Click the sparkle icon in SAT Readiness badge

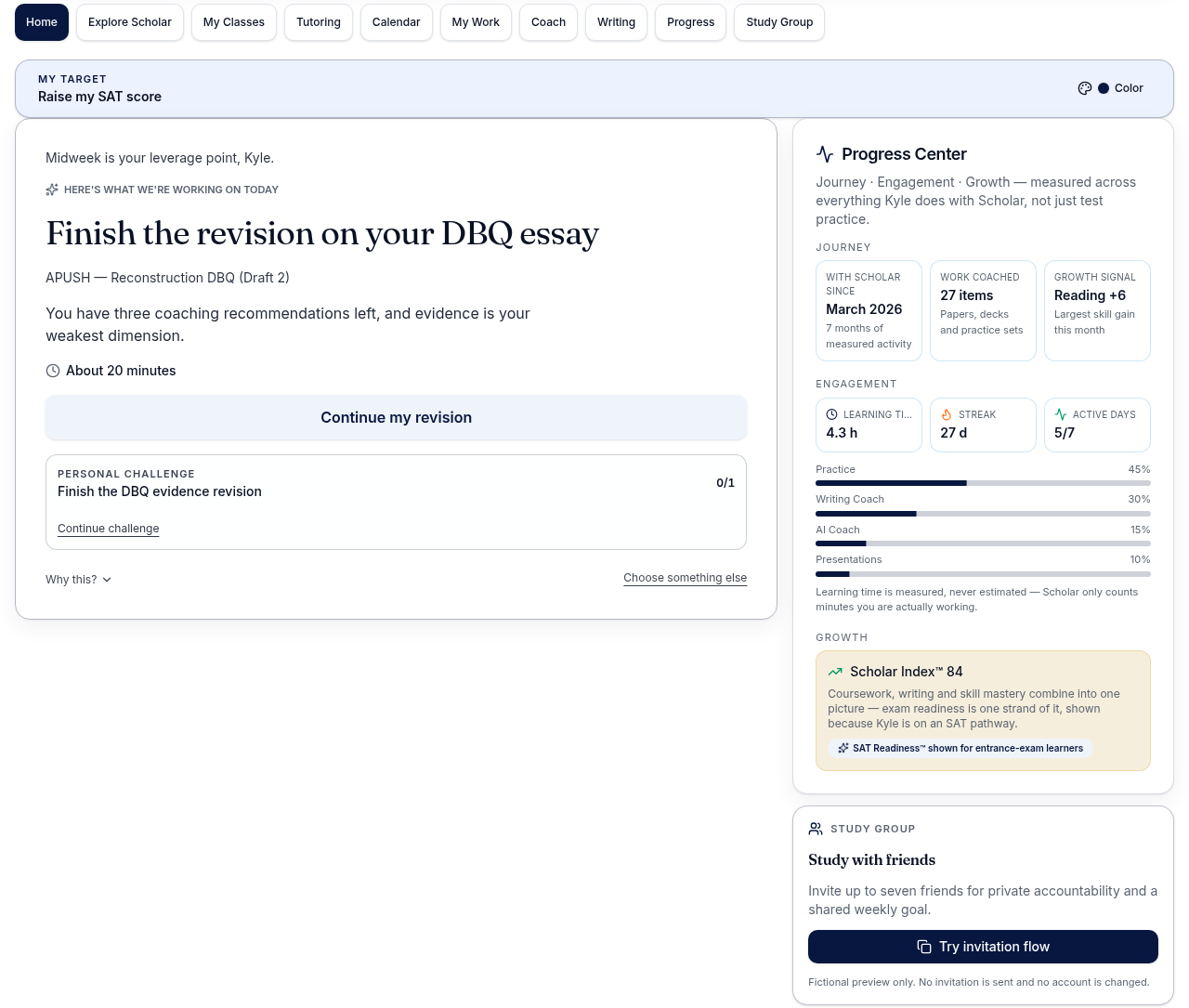843,748
